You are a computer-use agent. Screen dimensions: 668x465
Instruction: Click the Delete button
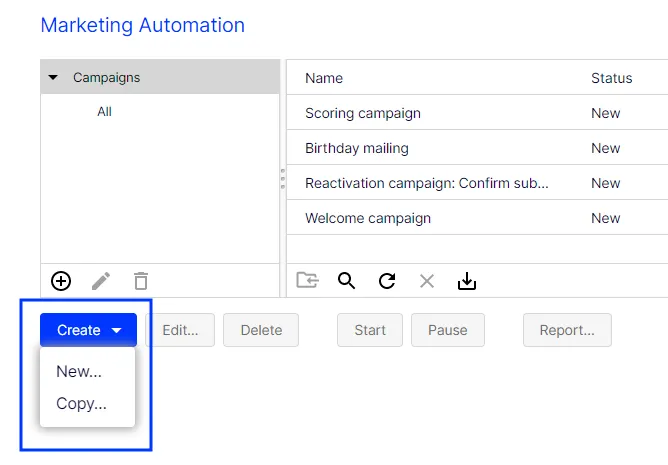(261, 330)
